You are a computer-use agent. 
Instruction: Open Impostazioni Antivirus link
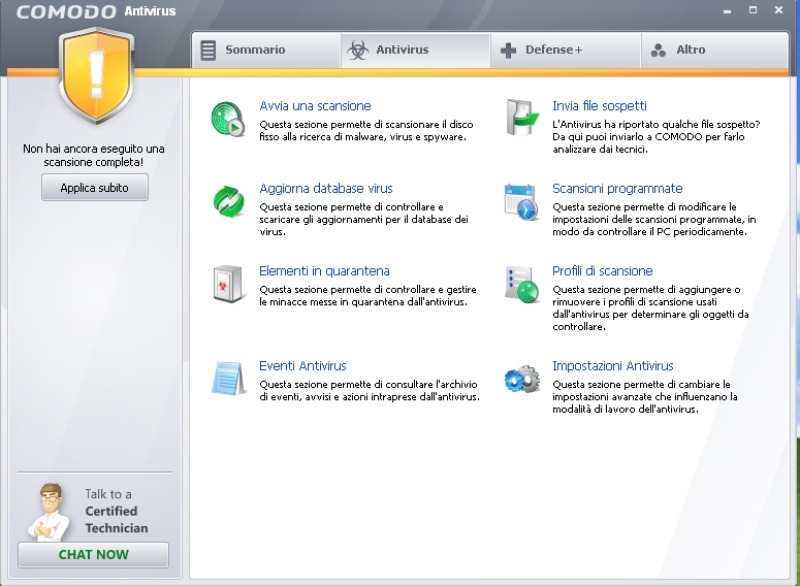(612, 366)
